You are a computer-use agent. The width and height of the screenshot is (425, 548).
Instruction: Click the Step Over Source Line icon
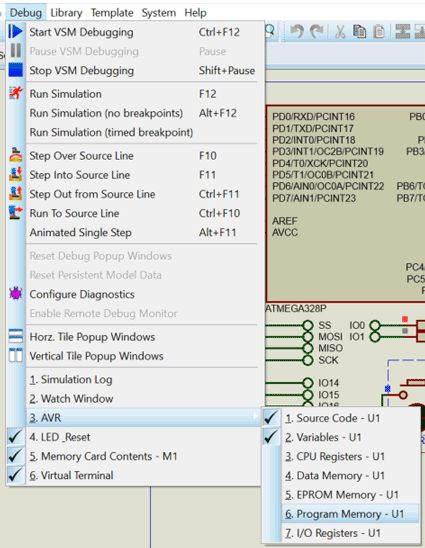(15, 155)
